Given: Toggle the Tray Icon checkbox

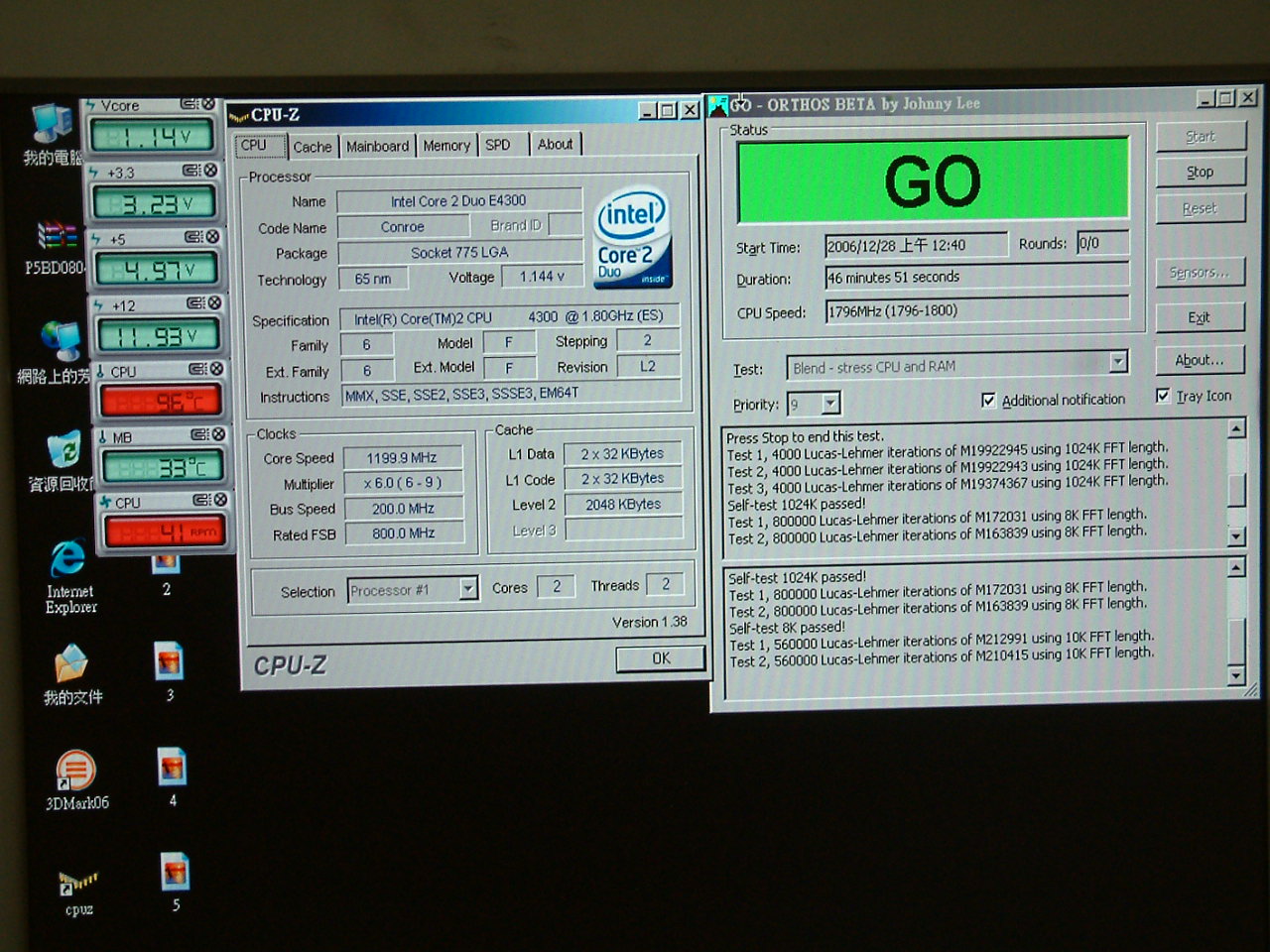Looking at the screenshot, I should tap(1163, 396).
